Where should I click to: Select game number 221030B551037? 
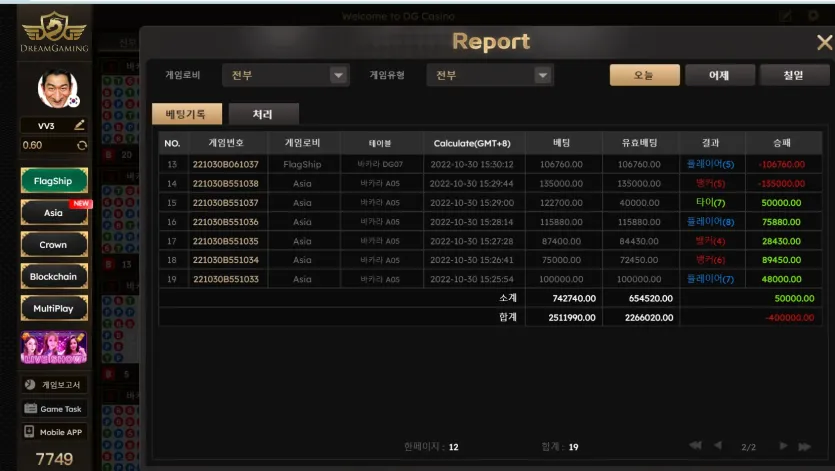226,202
